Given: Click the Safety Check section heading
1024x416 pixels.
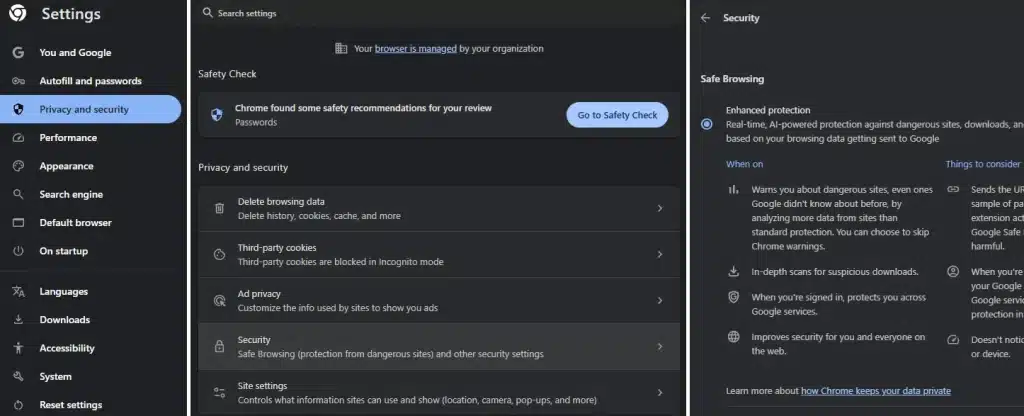Looking at the screenshot, I should [x=227, y=74].
